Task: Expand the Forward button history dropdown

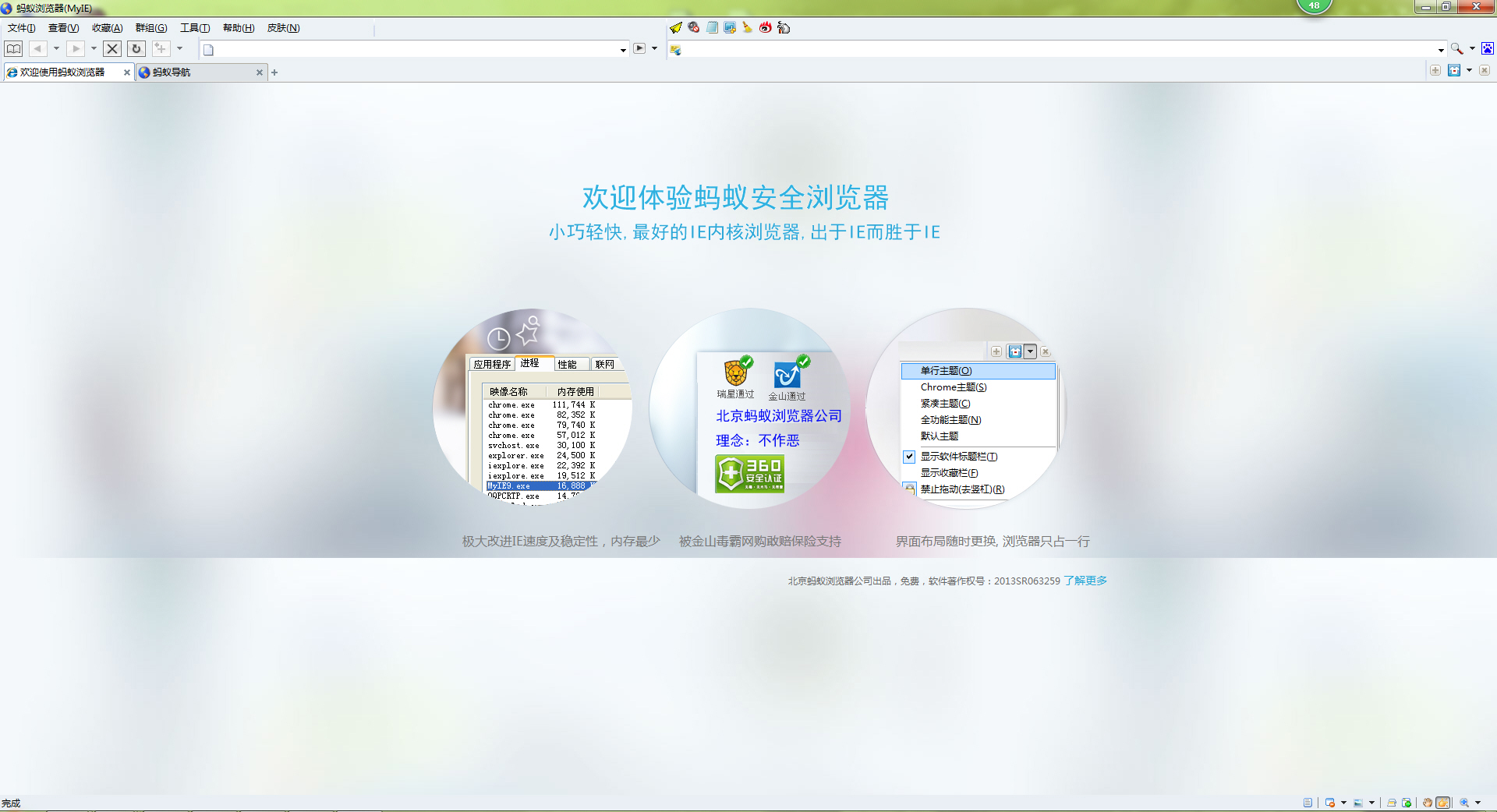Action: (x=94, y=48)
